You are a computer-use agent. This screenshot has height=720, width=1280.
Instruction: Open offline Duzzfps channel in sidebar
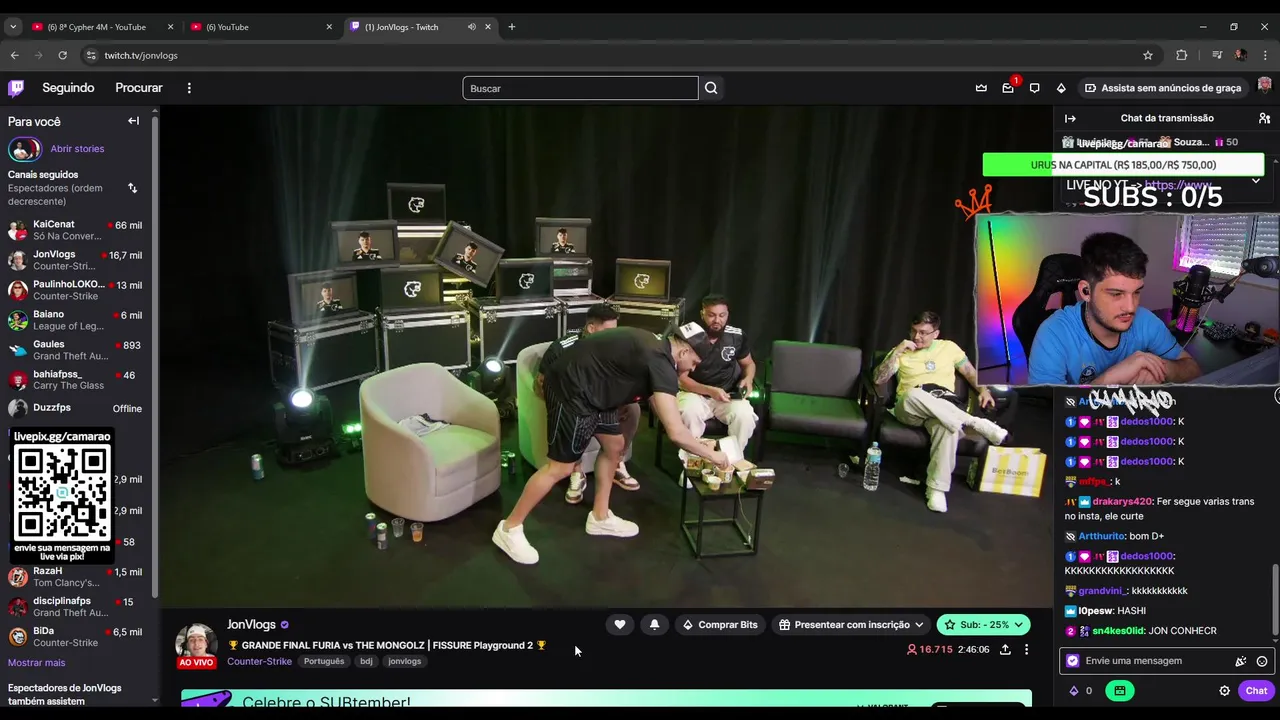[x=75, y=408]
